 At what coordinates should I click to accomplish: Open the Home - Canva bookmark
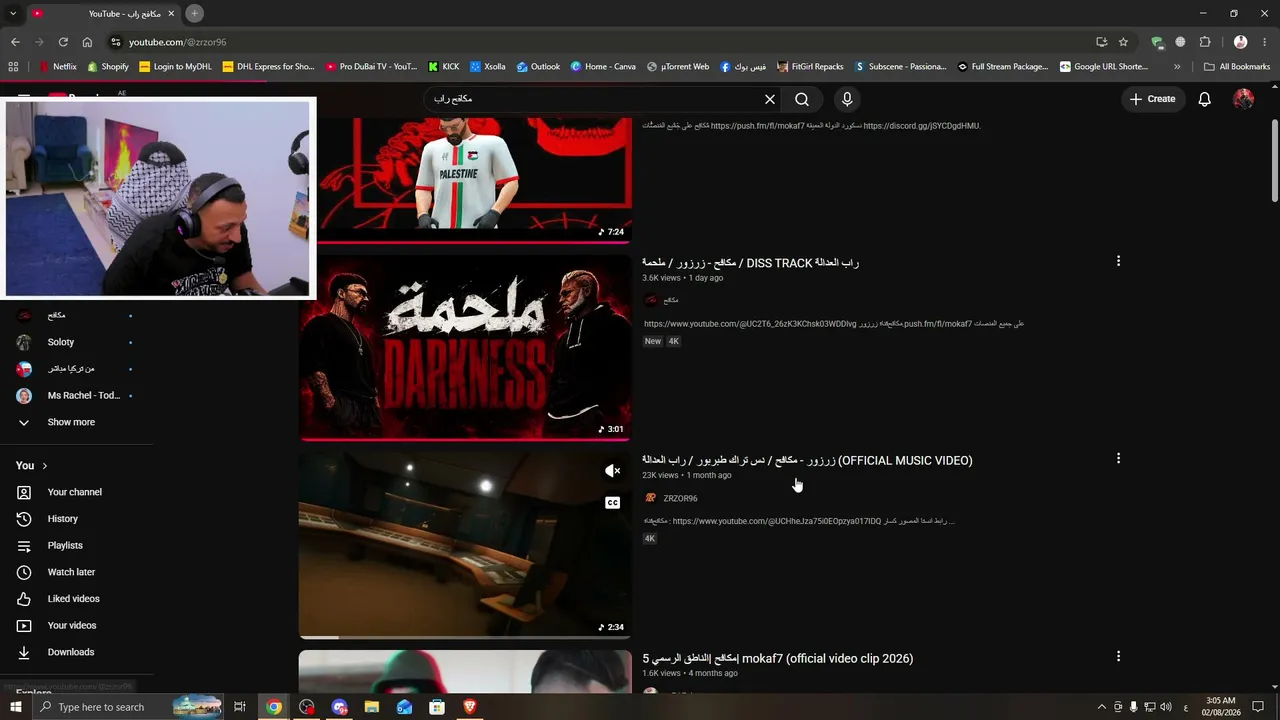point(603,67)
